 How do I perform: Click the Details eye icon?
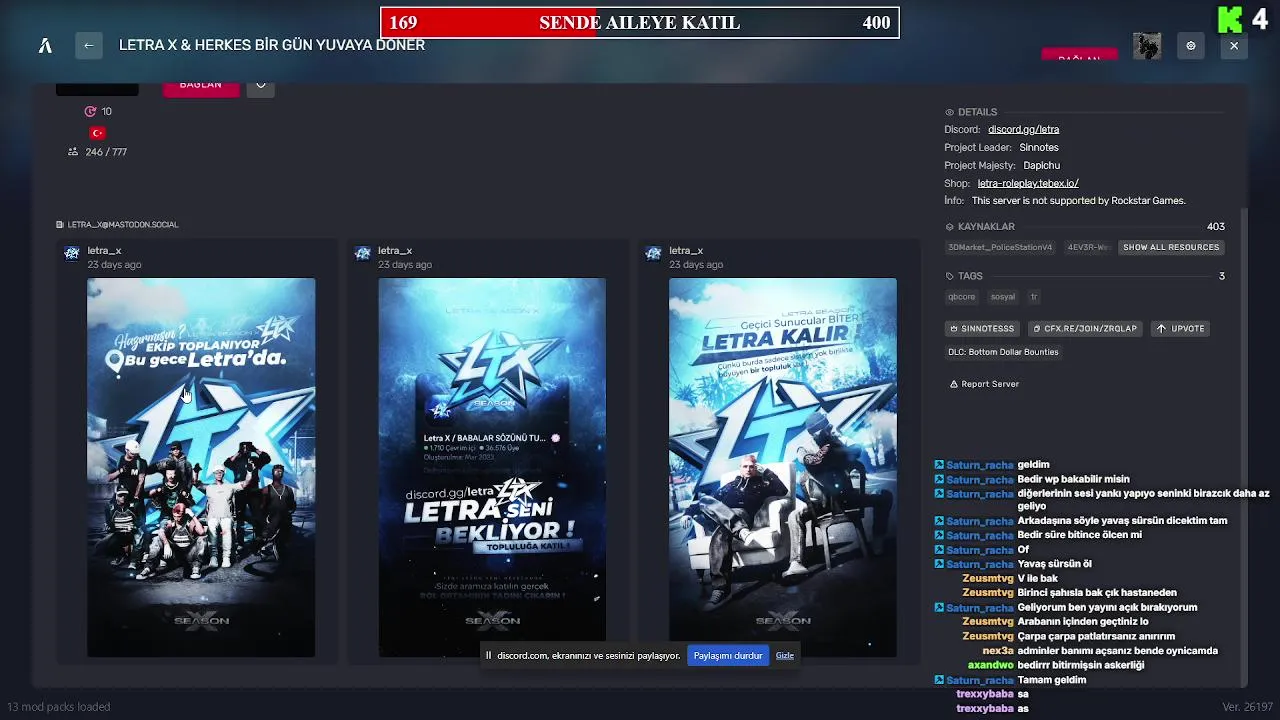point(949,112)
